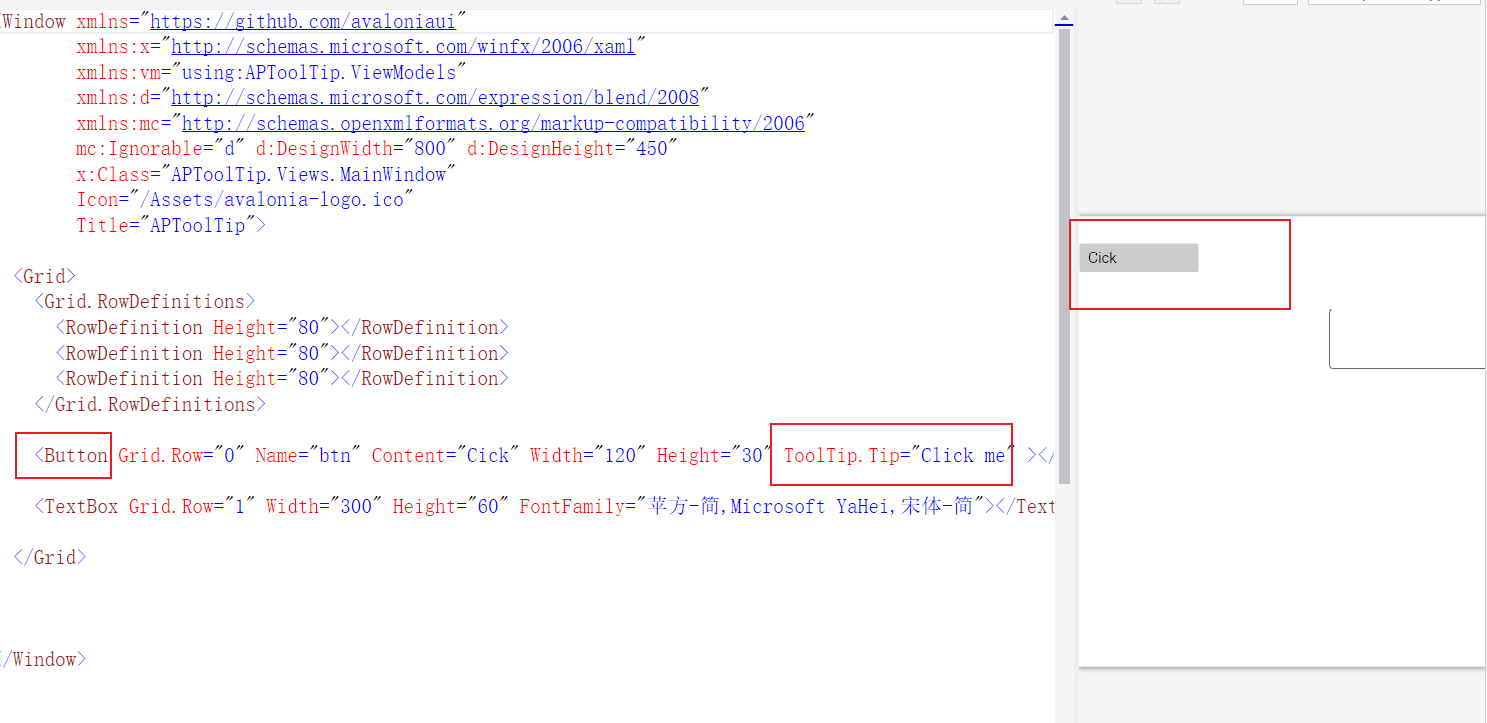
Task: Open the markup-compatibility/2006 link
Action: [493, 123]
